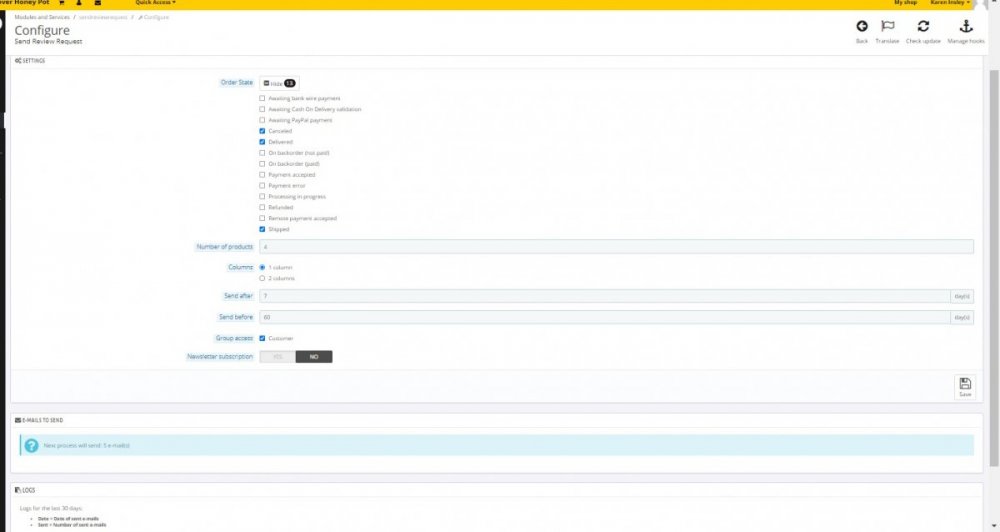Open the shopping cart icon in top bar
This screenshot has width=1000, height=532.
tap(61, 3)
